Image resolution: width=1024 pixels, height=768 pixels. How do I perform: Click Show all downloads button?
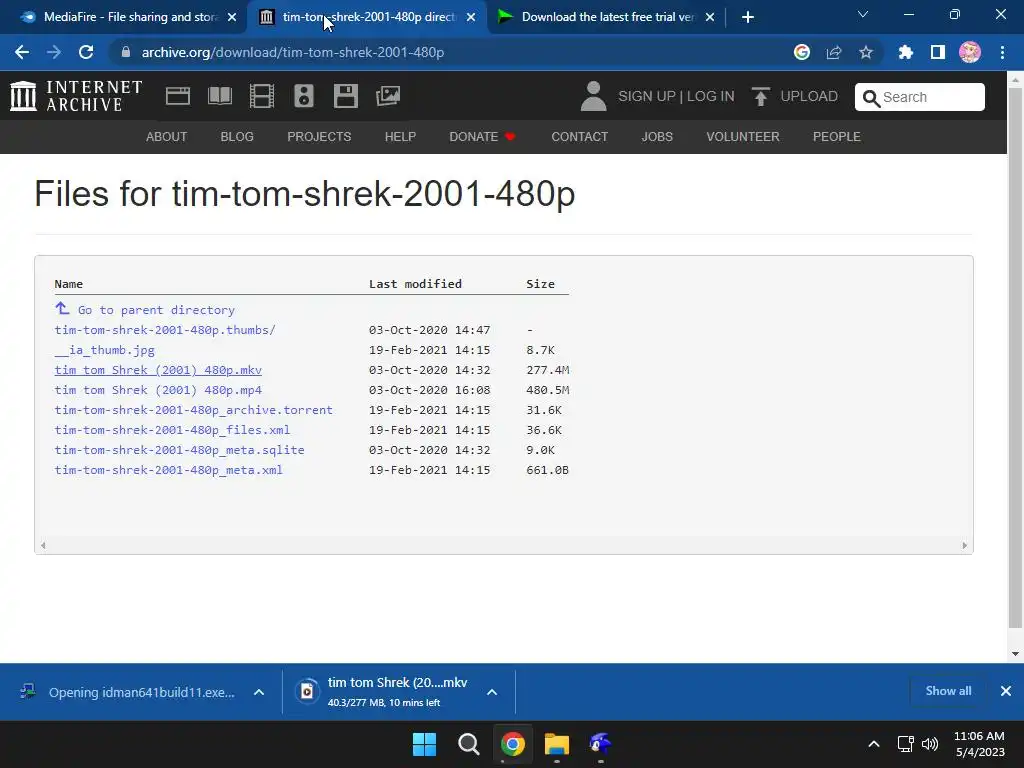tap(948, 691)
